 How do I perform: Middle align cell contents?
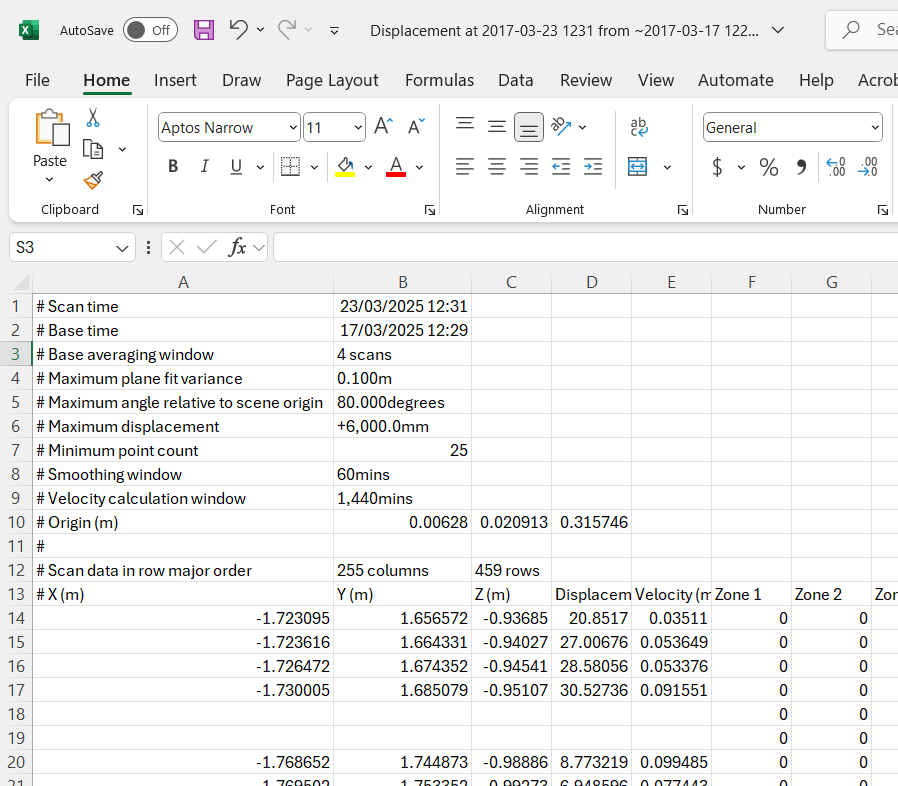[497, 126]
